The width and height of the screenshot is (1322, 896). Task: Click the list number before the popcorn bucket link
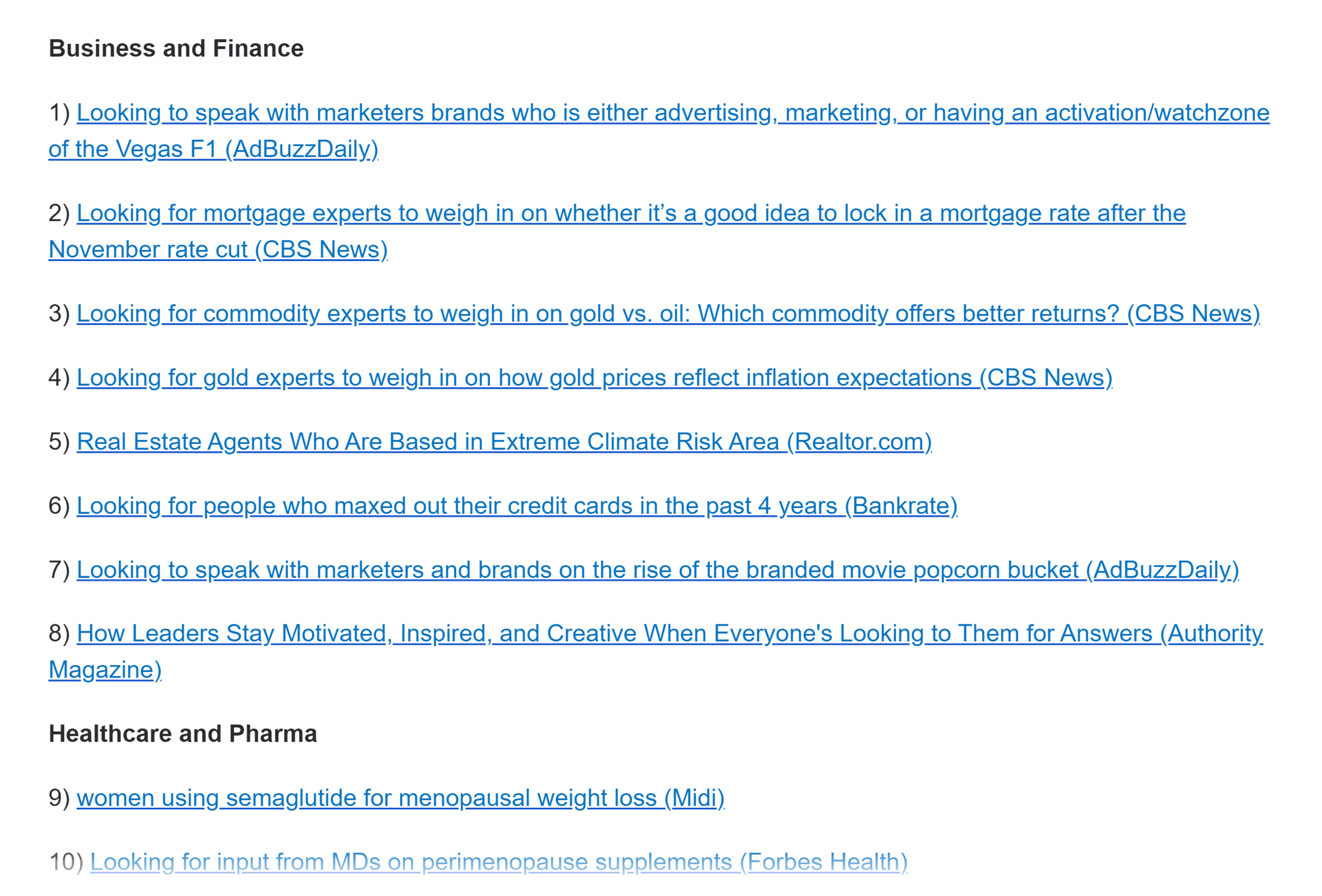[x=59, y=570]
